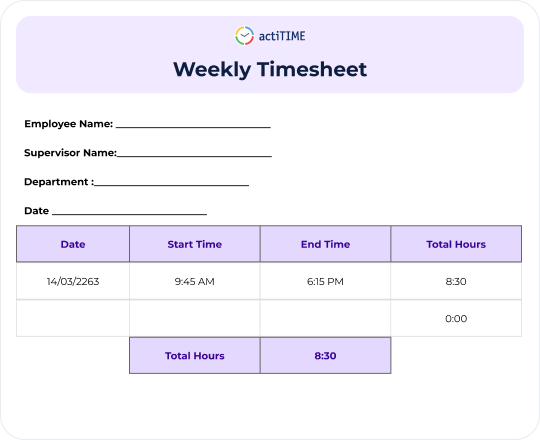The image size is (540, 440).
Task: Click the Total Hours summary label cell
Action: coord(195,355)
